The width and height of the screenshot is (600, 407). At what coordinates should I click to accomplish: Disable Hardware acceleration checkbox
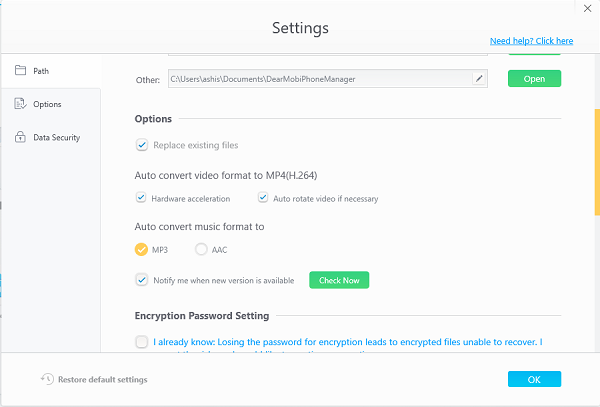pos(141,198)
